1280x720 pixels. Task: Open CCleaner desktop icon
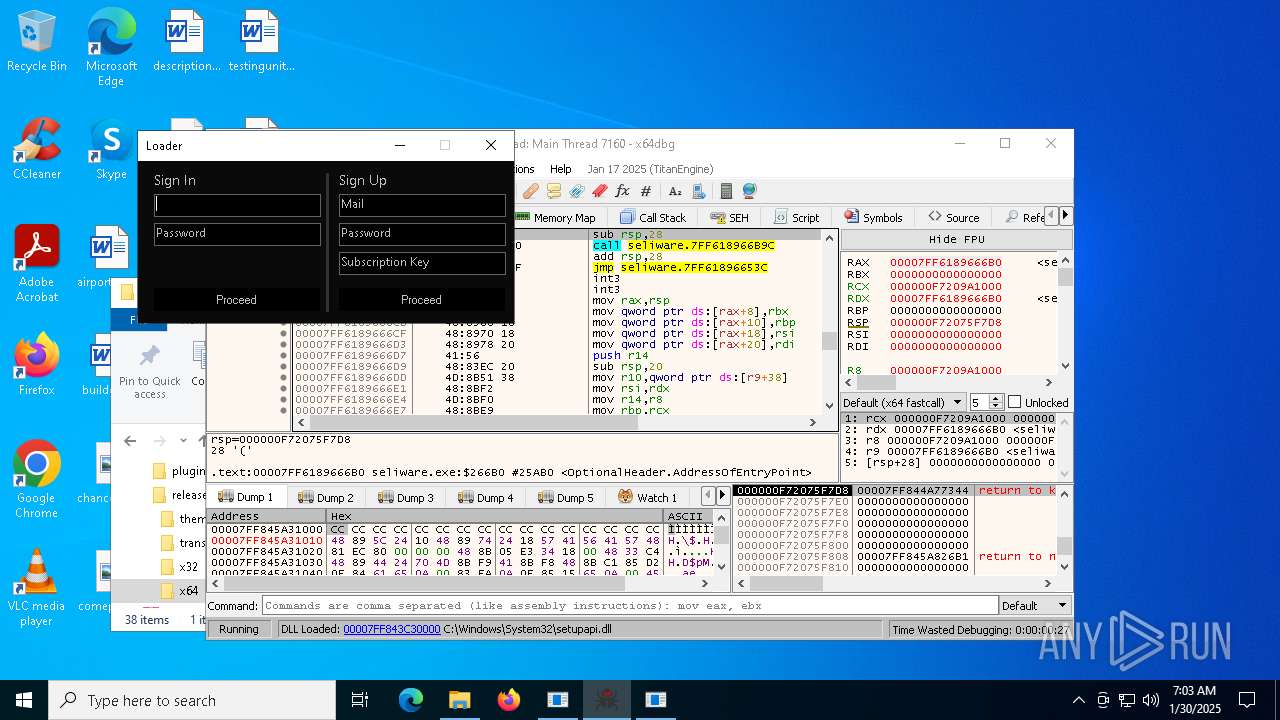(36, 150)
